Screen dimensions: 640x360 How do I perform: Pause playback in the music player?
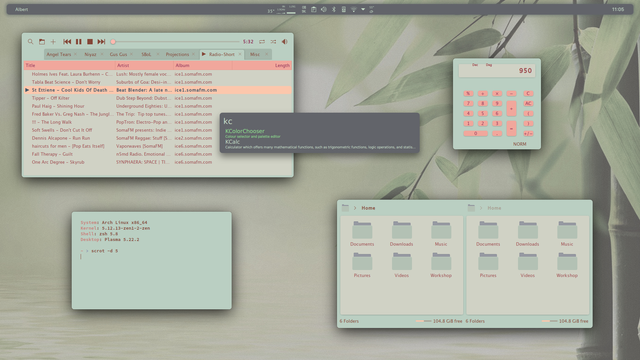coord(79,42)
